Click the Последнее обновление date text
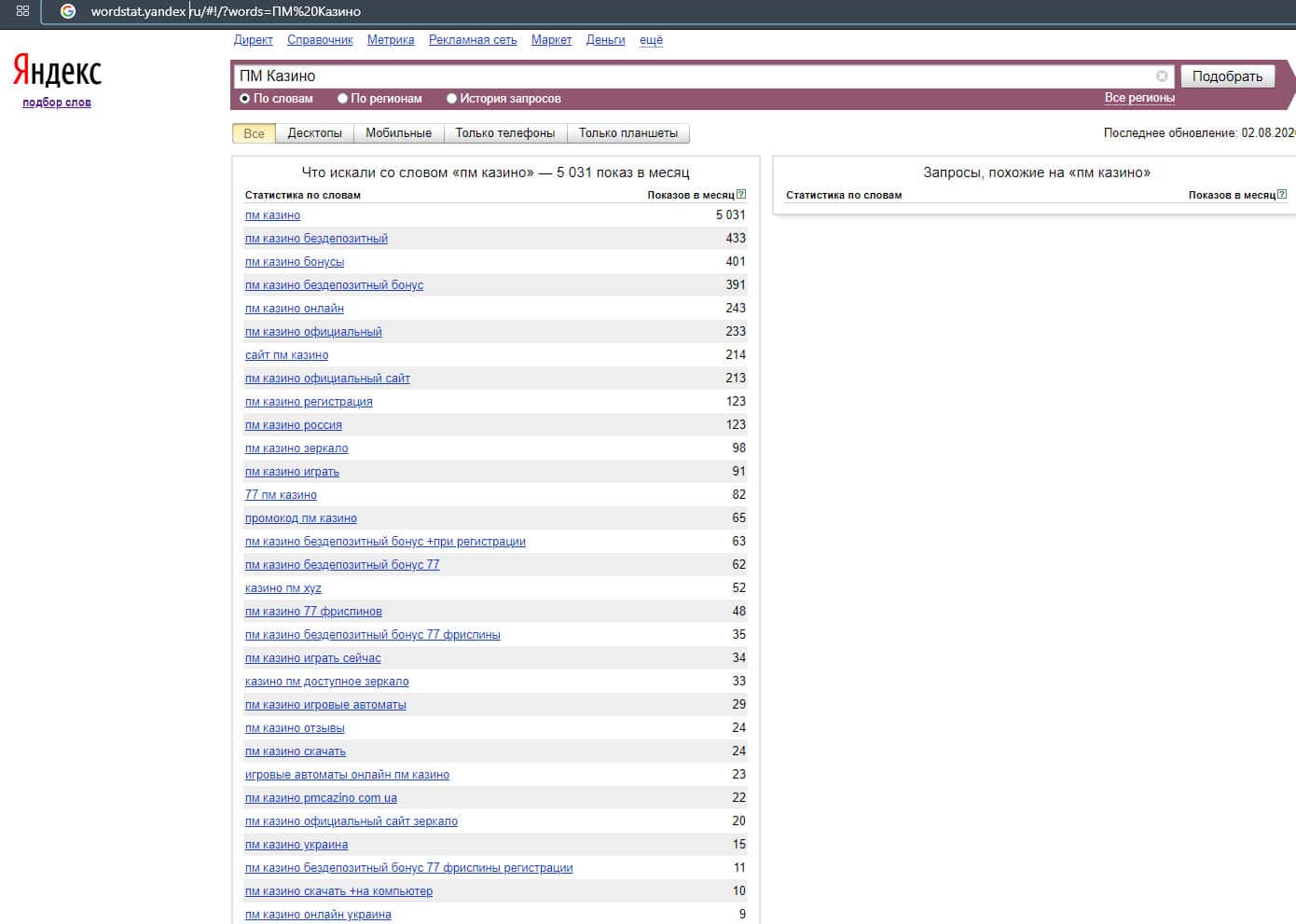This screenshot has width=1296, height=924. click(x=1199, y=133)
